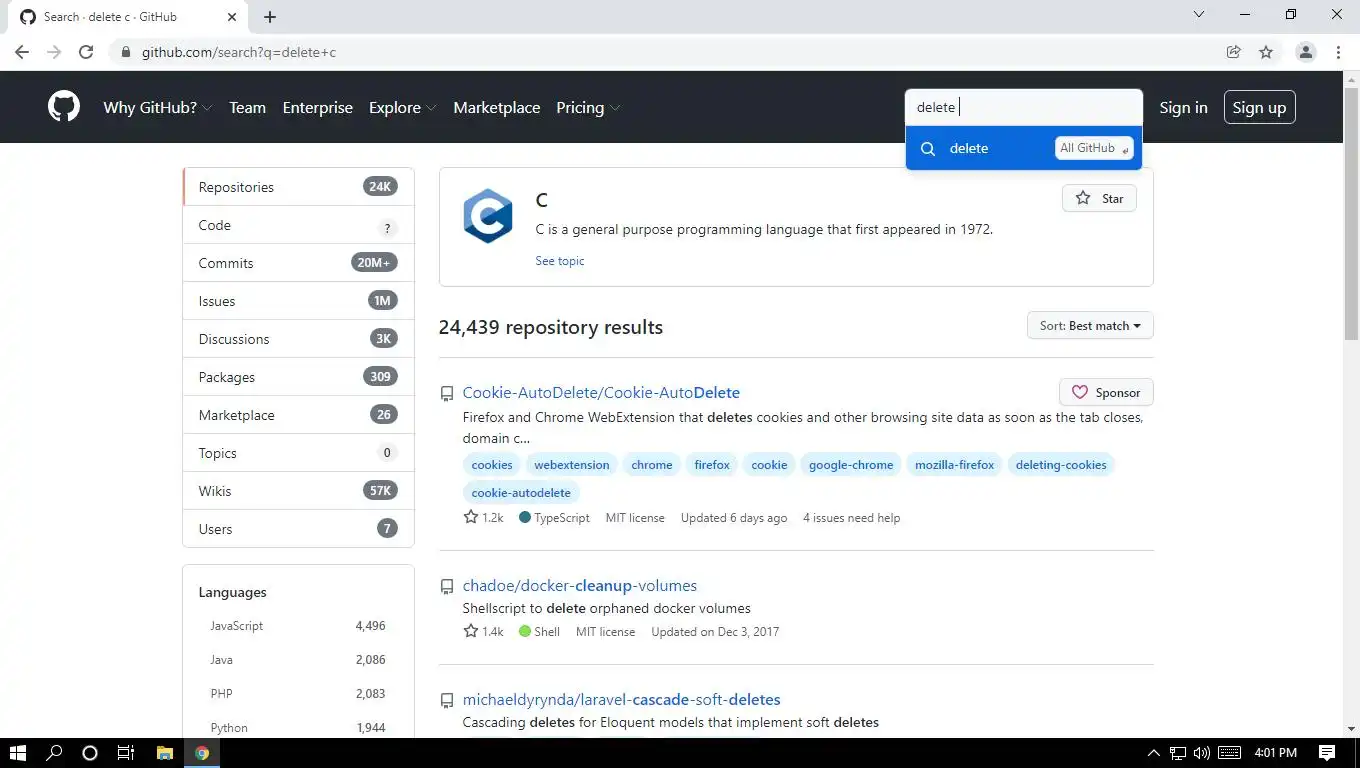Viewport: 1360px width, 768px height.
Task: Click the 1.4k stargazers star icon
Action: [x=471, y=631]
